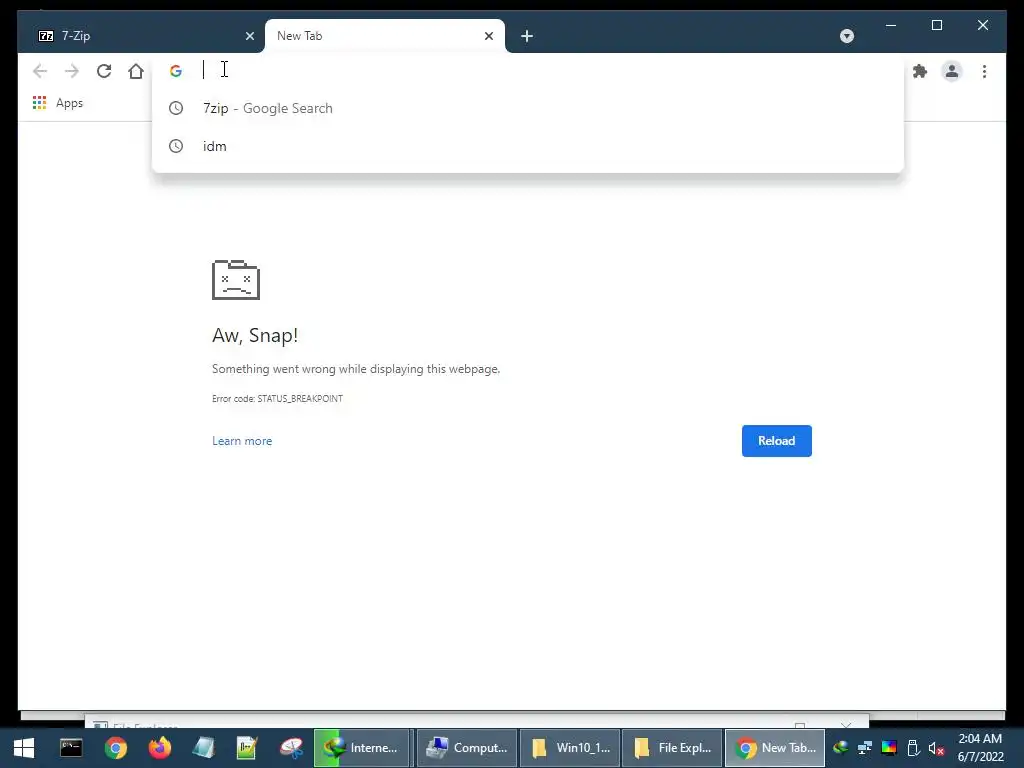1024x768 pixels.
Task: Click the blue Reload button
Action: (776, 441)
